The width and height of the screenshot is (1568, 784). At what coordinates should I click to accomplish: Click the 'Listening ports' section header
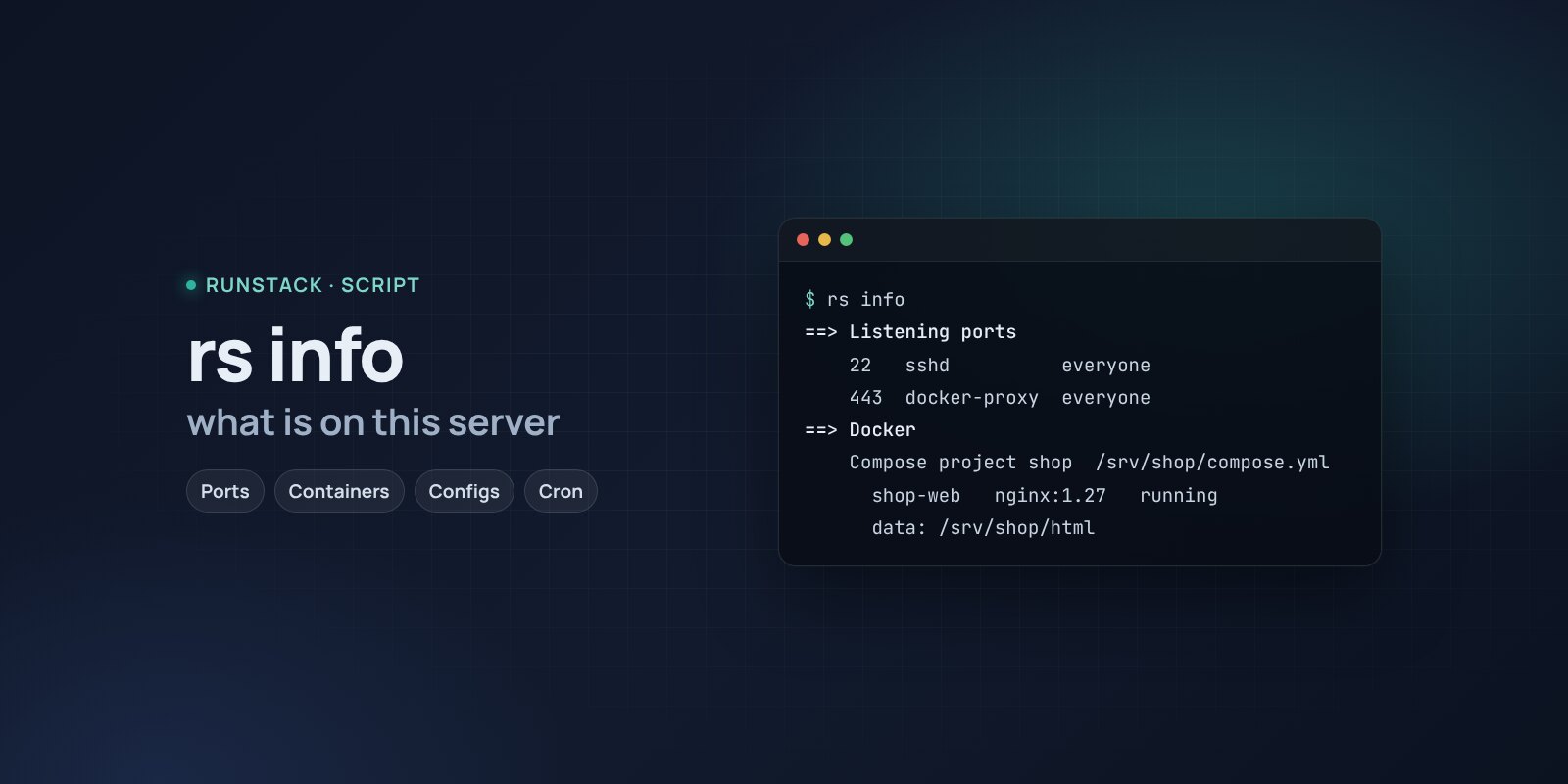[932, 332]
